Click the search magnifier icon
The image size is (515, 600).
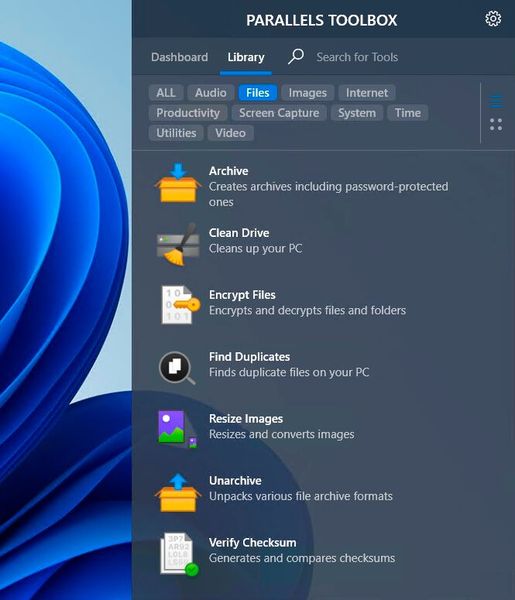[x=296, y=57]
